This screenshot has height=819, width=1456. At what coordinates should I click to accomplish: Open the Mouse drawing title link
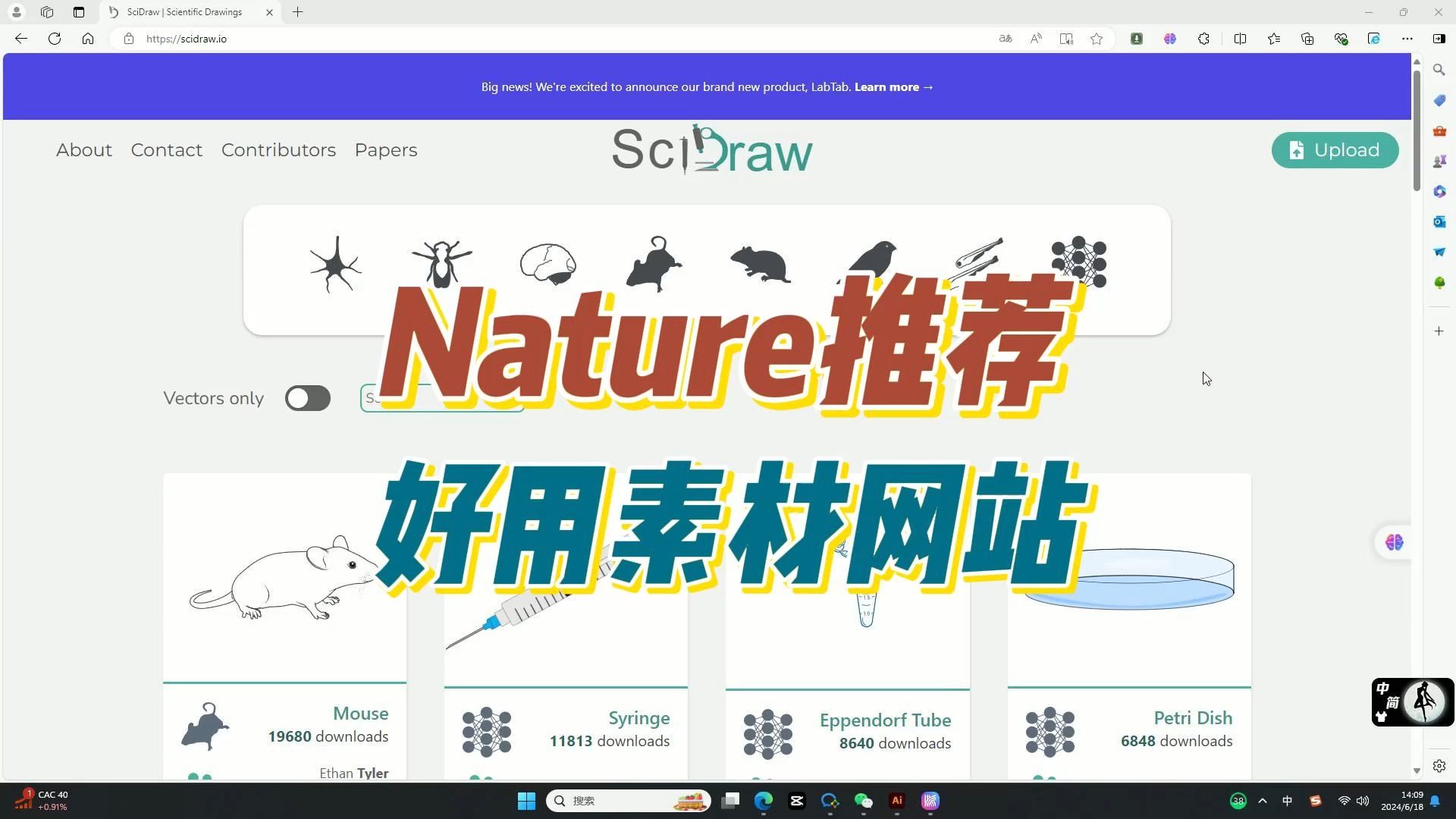(360, 714)
